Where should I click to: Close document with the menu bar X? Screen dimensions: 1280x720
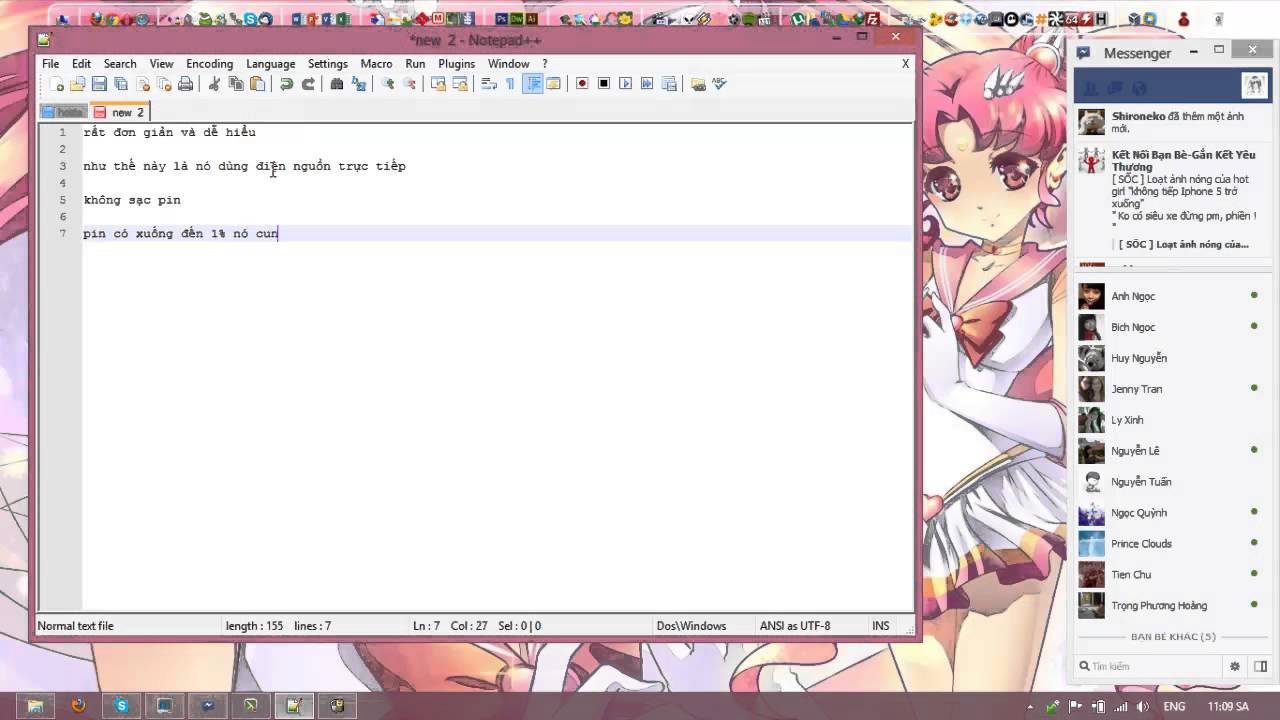[905, 63]
